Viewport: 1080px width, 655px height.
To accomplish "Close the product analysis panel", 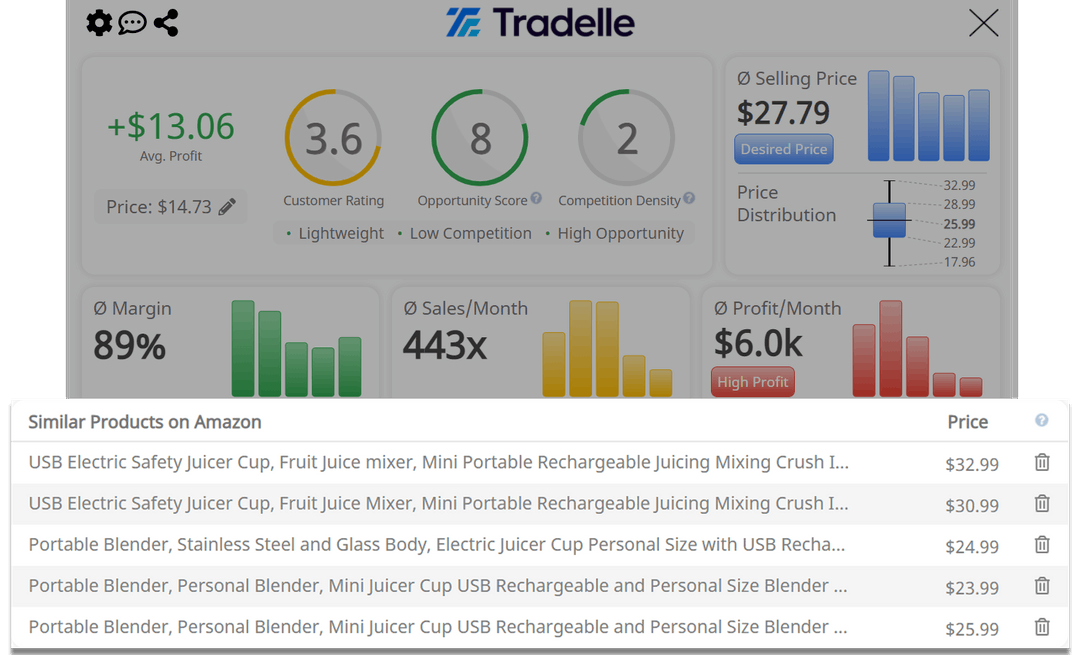I will click(983, 23).
